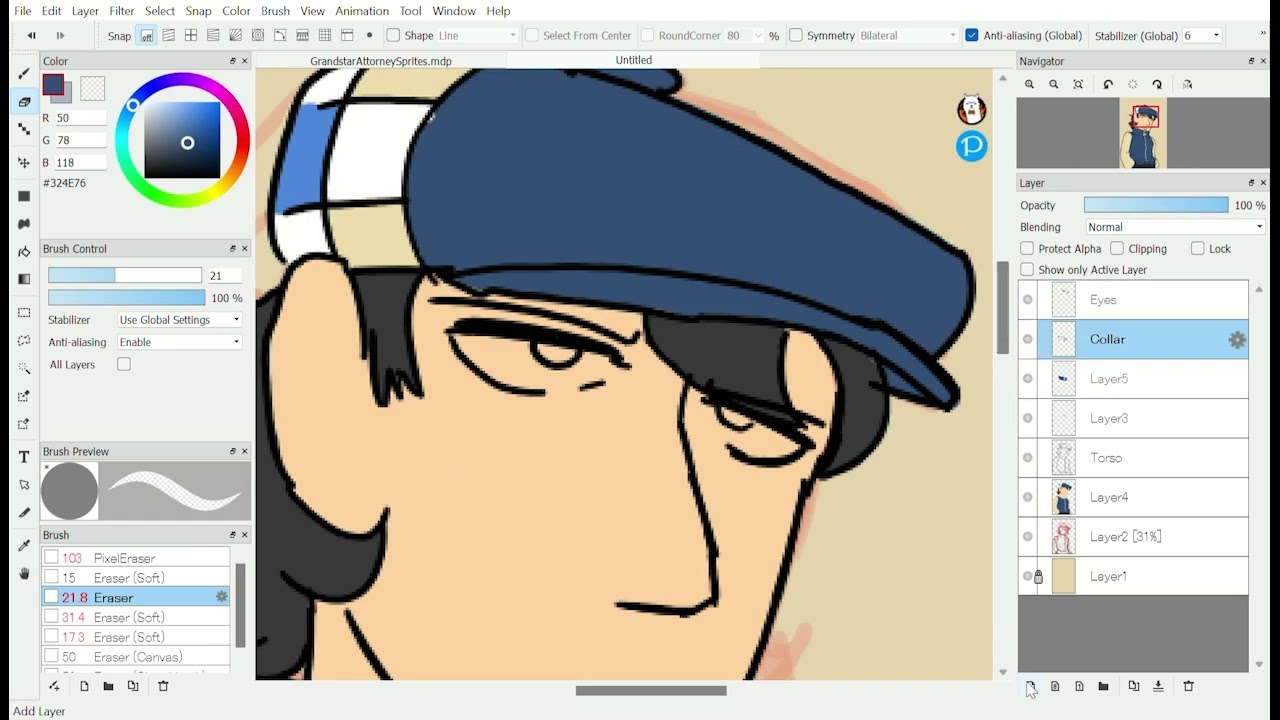Open the Shape Line dropdown
This screenshot has height=720, width=1280.
(477, 35)
